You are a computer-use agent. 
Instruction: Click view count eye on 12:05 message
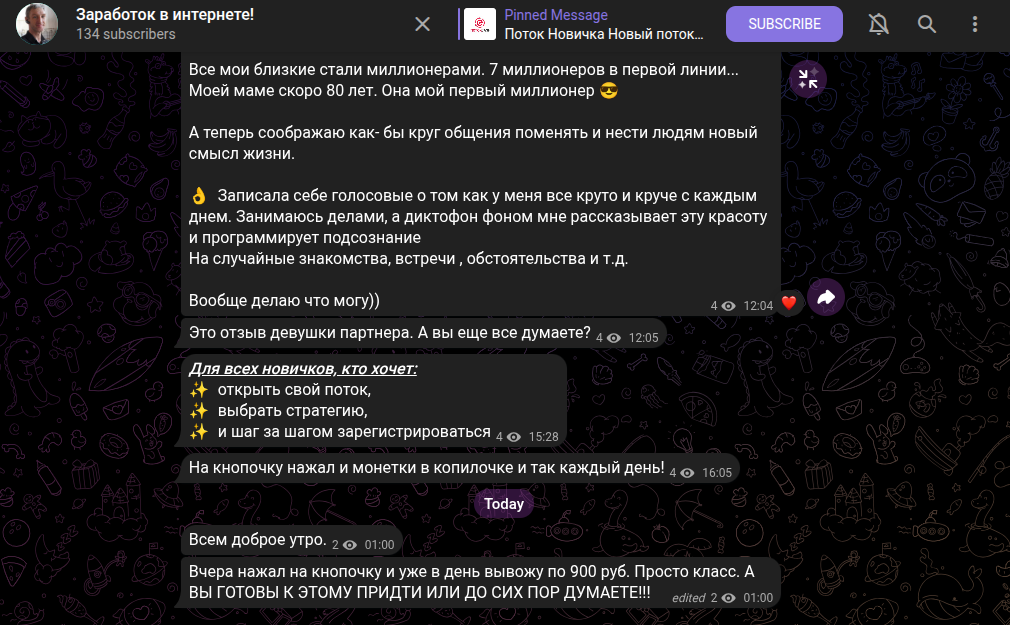pyautogui.click(x=614, y=338)
